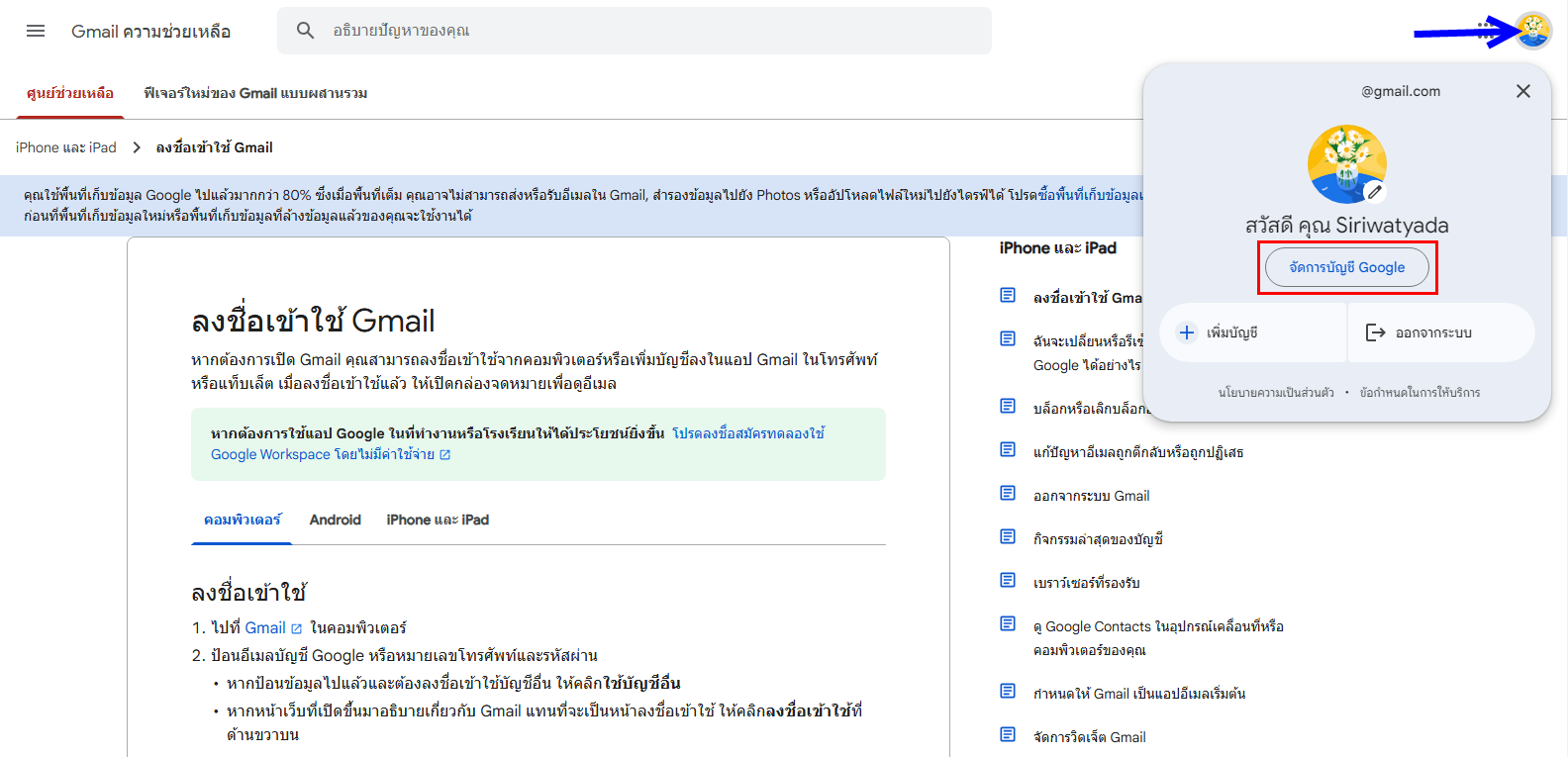Image resolution: width=1568 pixels, height=757 pixels.
Task: Click the @gmail.com email address text
Action: click(1401, 91)
